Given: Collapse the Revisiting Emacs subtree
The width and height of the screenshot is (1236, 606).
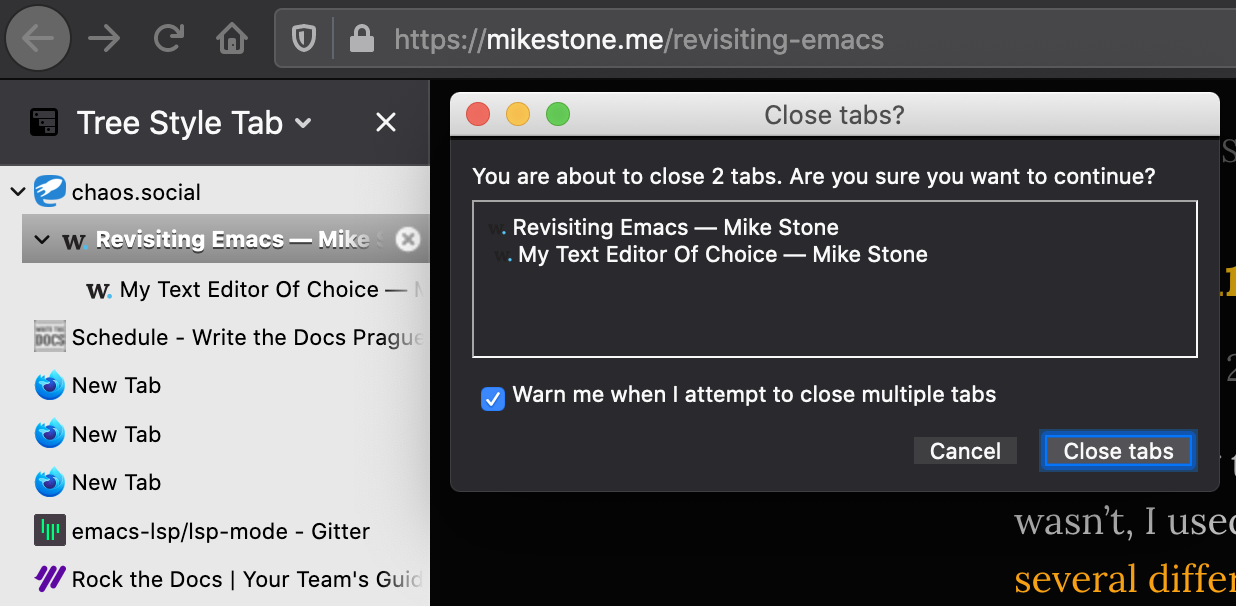Looking at the screenshot, I should (x=41, y=240).
